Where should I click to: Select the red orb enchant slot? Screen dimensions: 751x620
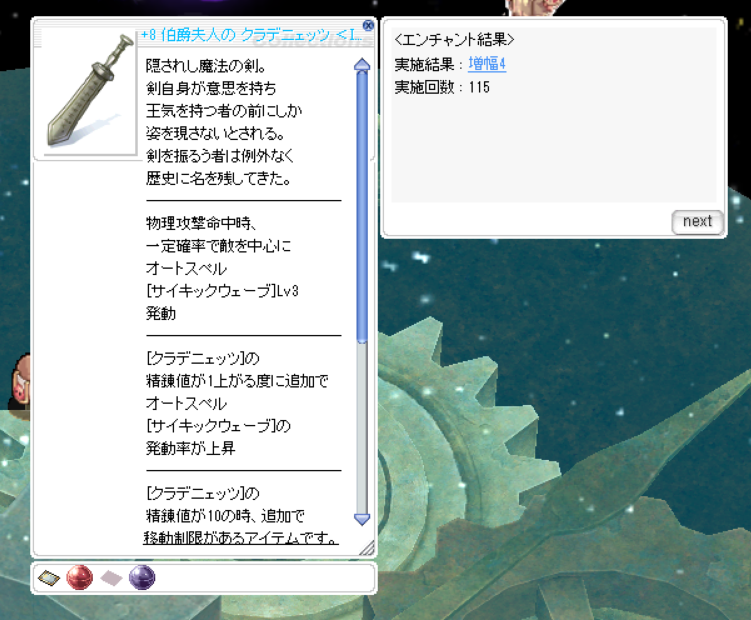(79, 578)
